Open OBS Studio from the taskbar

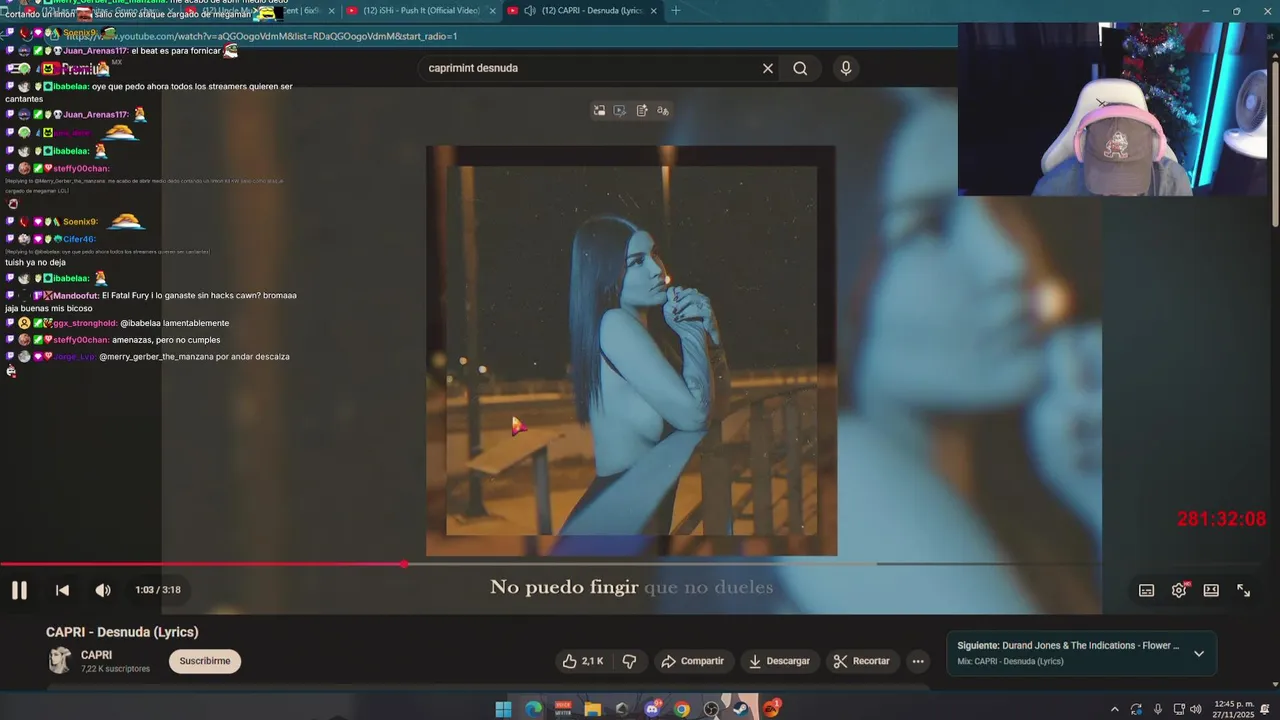[x=711, y=709]
